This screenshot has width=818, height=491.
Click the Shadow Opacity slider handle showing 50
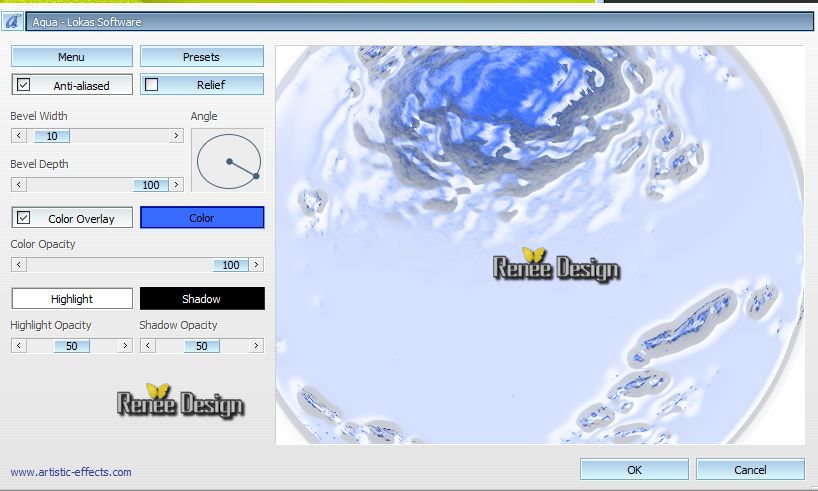pyautogui.click(x=201, y=346)
